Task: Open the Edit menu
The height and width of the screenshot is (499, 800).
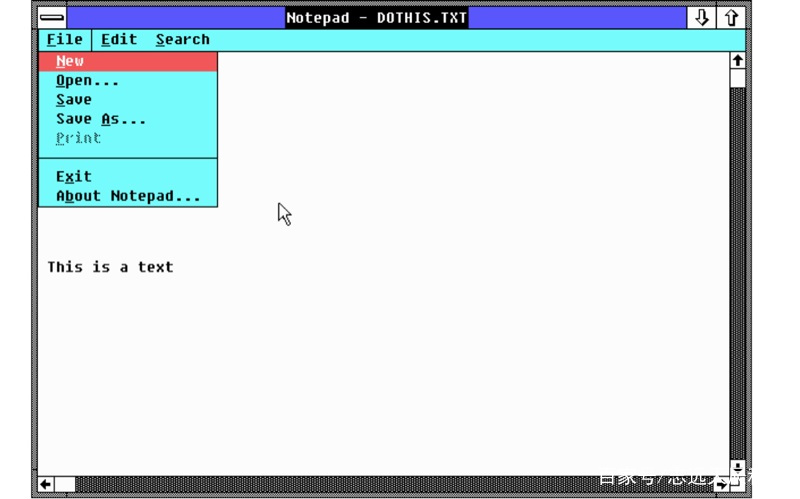Action: tap(119, 40)
